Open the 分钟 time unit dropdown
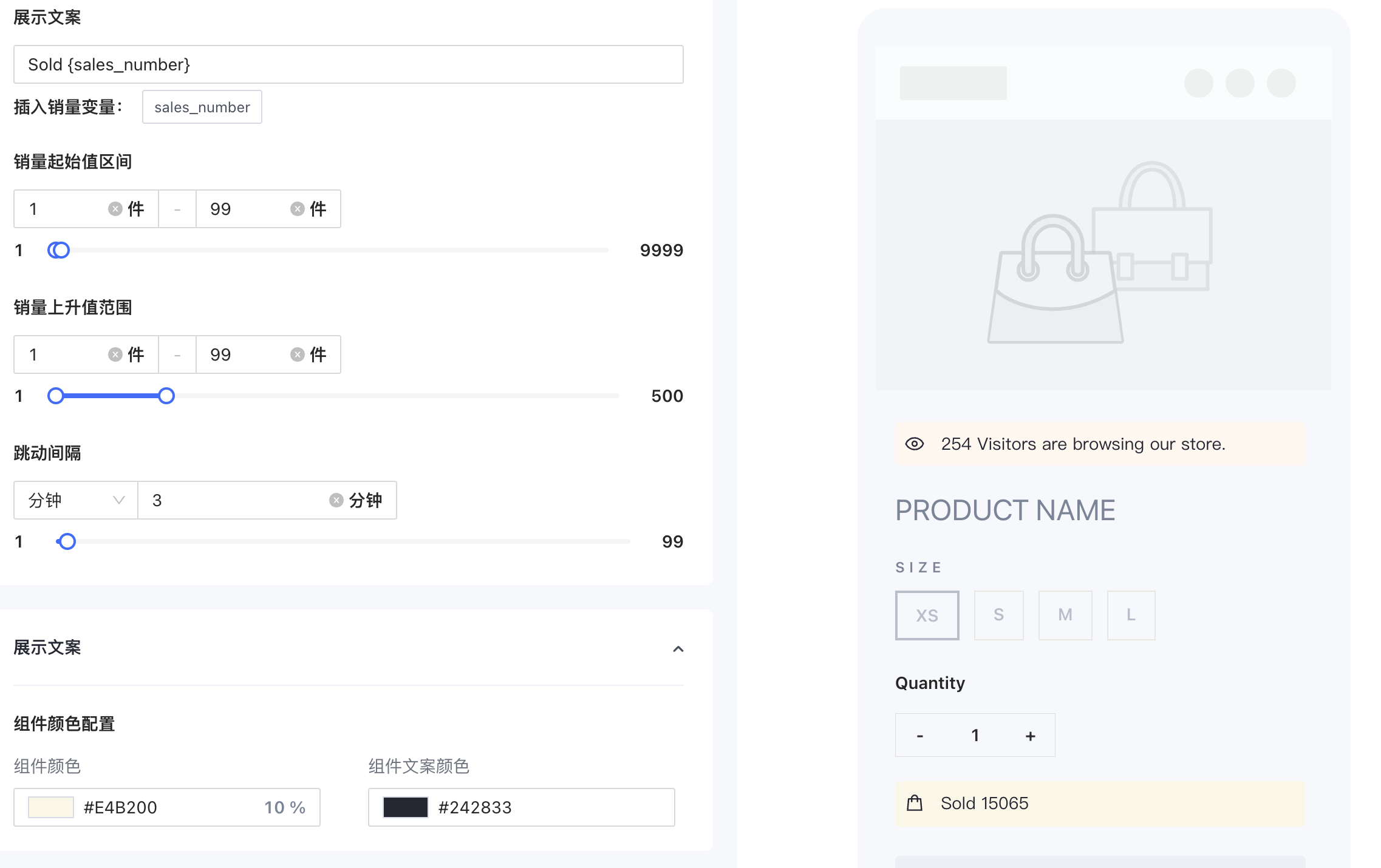Image resolution: width=1381 pixels, height=868 pixels. click(x=76, y=500)
